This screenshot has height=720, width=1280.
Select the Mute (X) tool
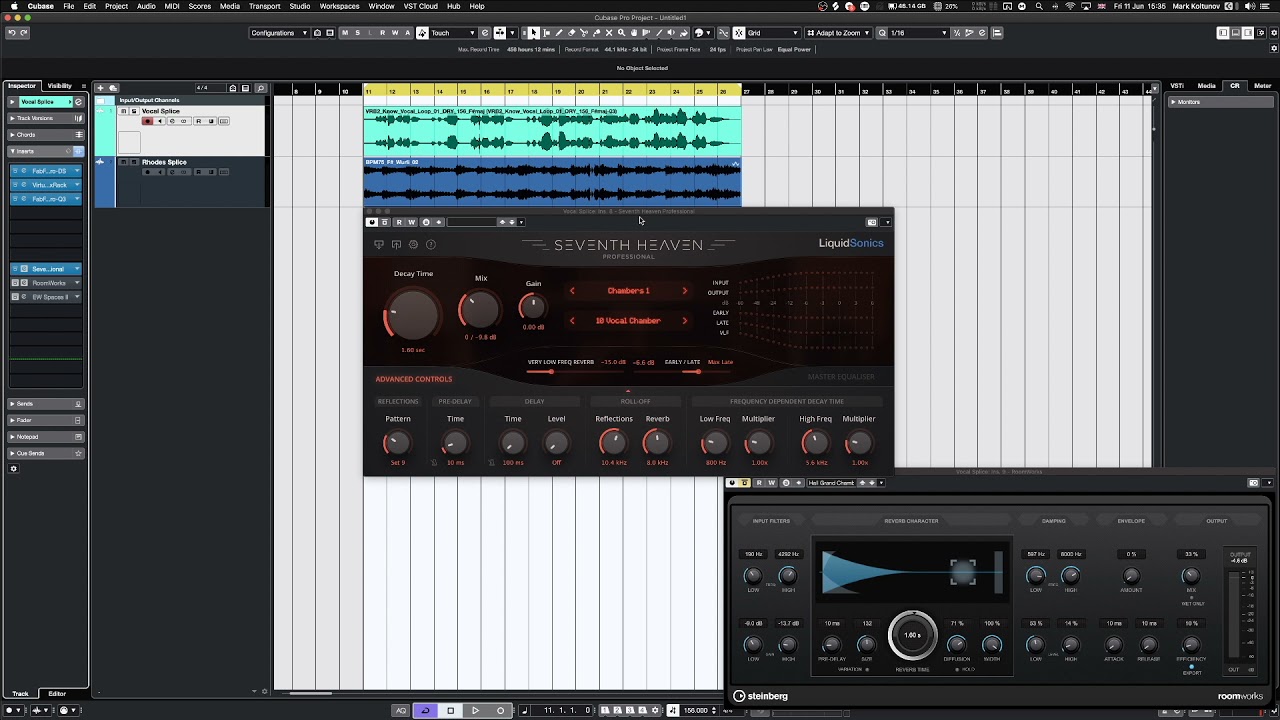609,33
